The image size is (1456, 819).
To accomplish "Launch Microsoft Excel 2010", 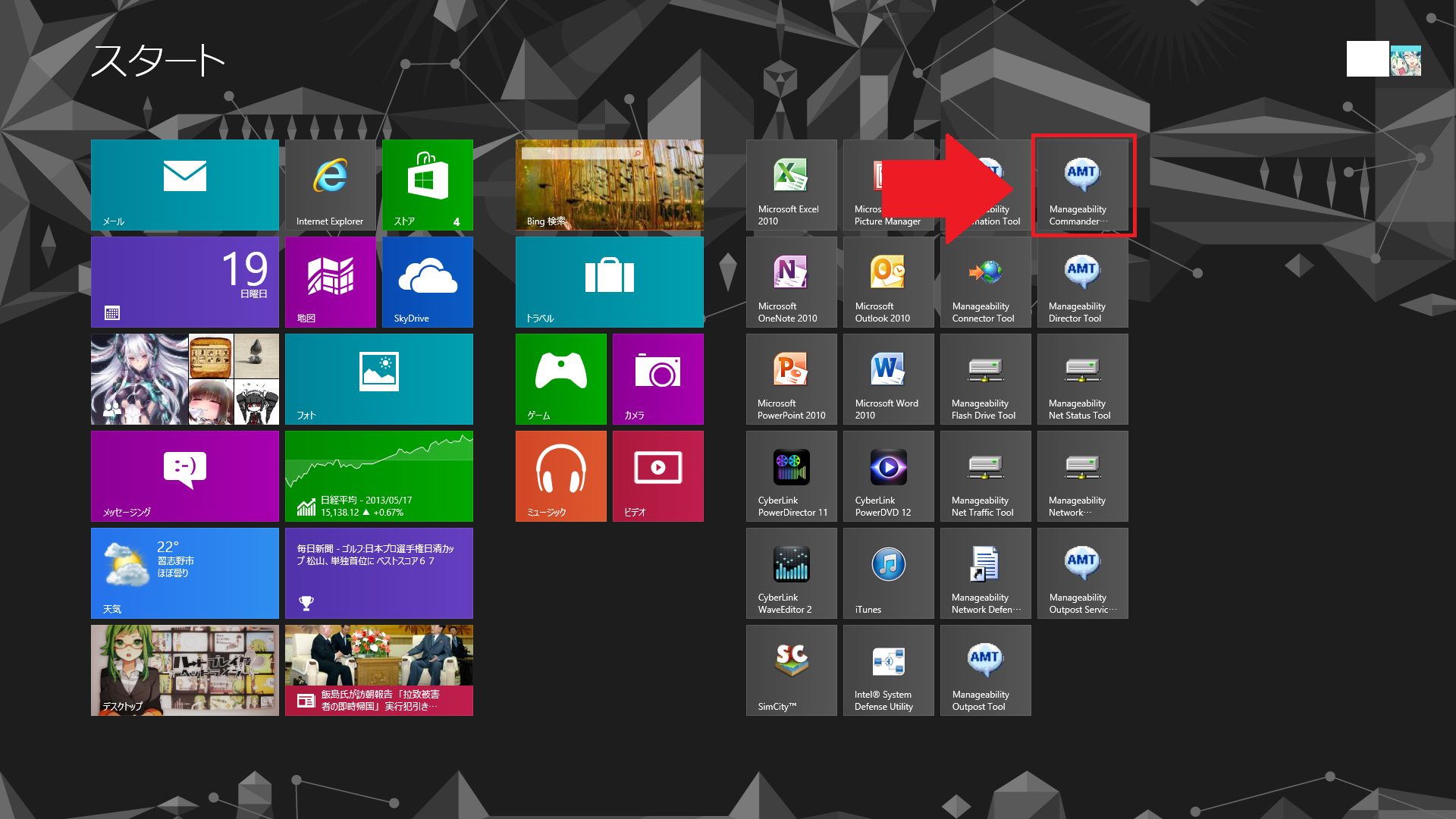I will (x=791, y=184).
